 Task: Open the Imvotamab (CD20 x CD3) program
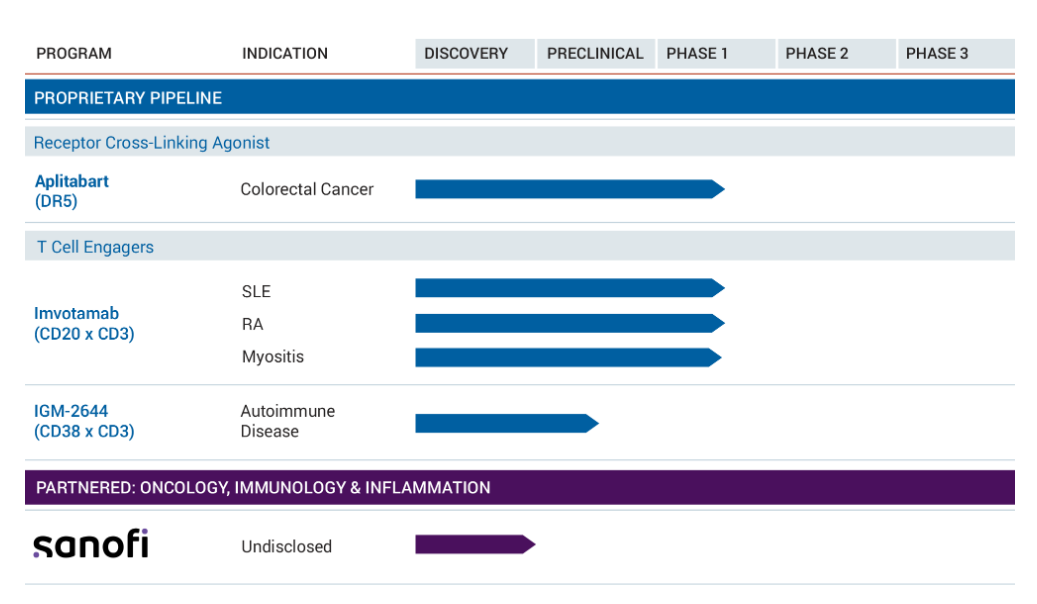pyautogui.click(x=84, y=324)
